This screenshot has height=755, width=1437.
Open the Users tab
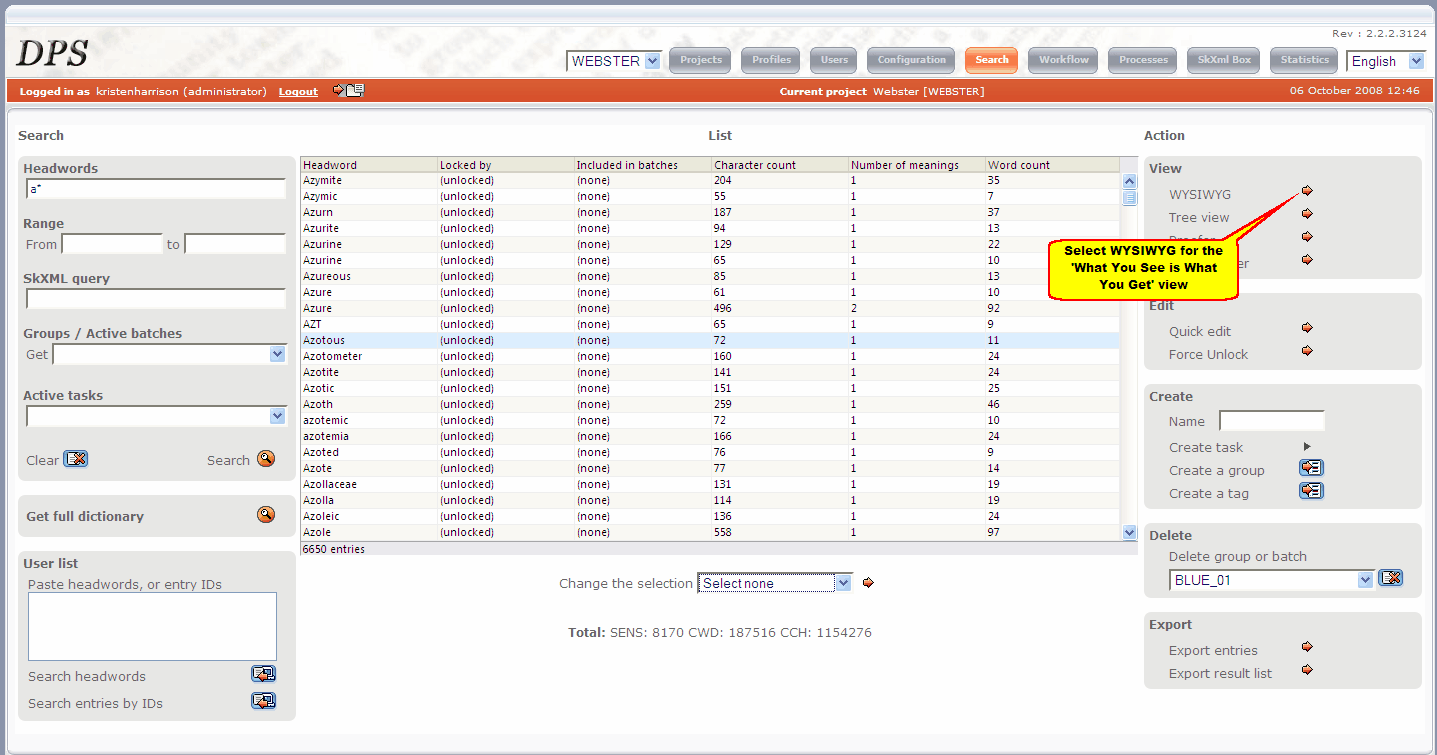tap(834, 60)
